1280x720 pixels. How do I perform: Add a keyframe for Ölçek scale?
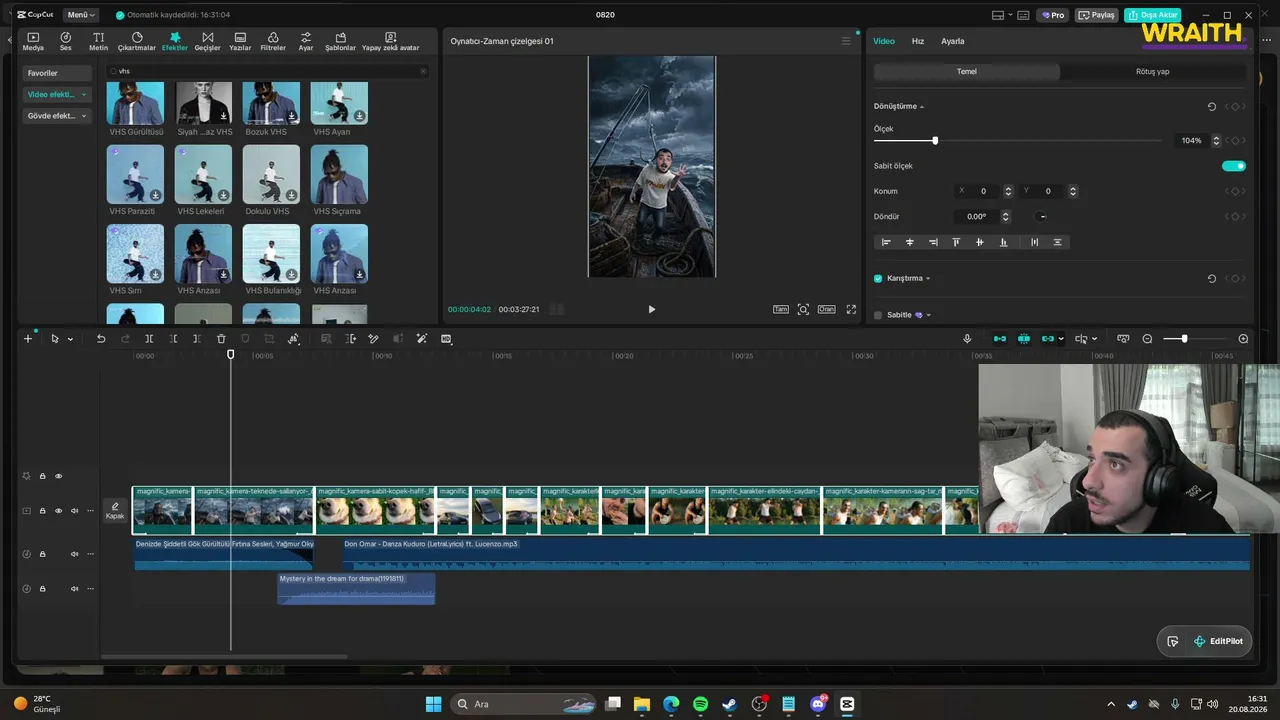[x=1235, y=141]
